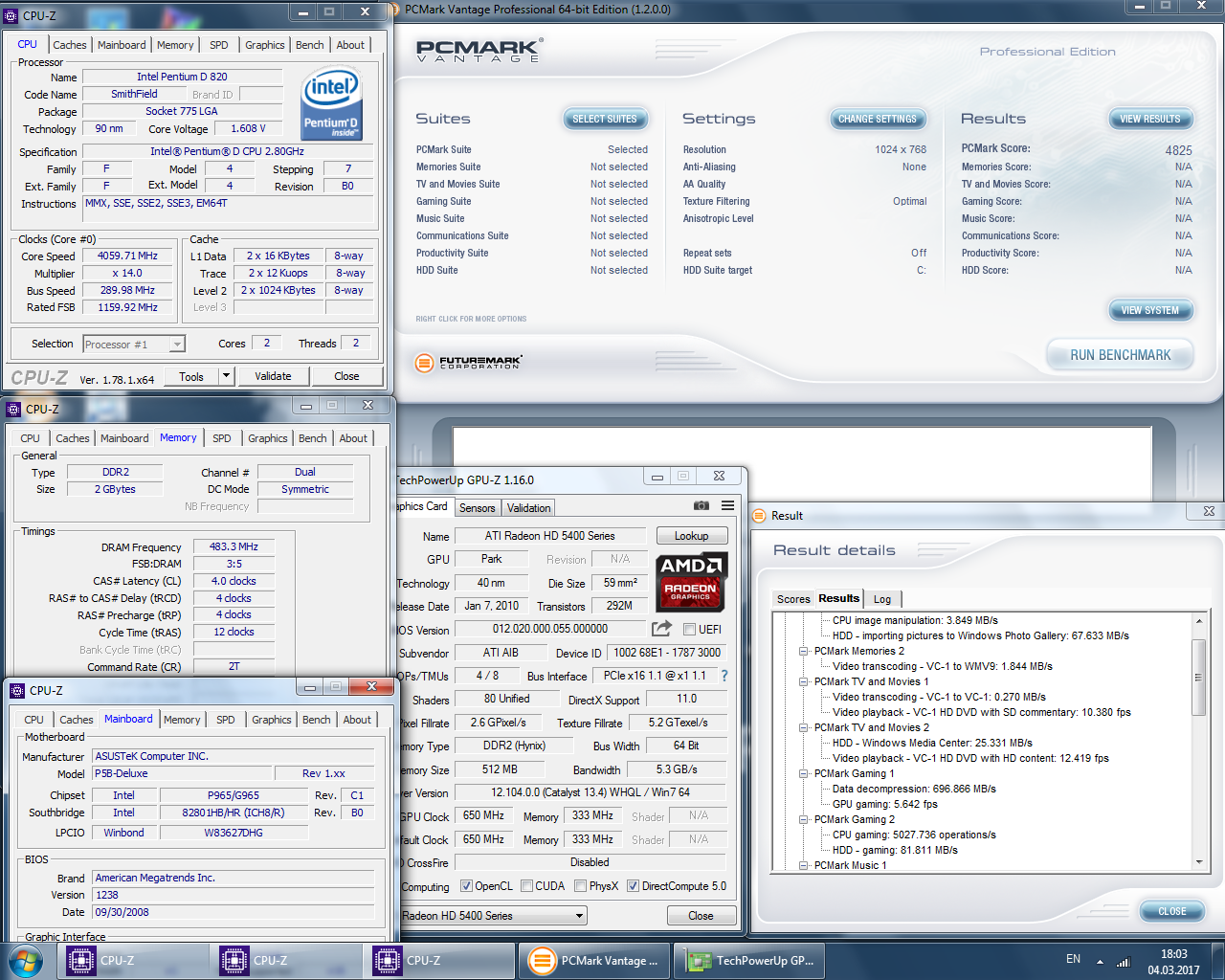Switch to Caches tab in top CPU-Z window
The width and height of the screenshot is (1225, 980).
pyautogui.click(x=70, y=45)
